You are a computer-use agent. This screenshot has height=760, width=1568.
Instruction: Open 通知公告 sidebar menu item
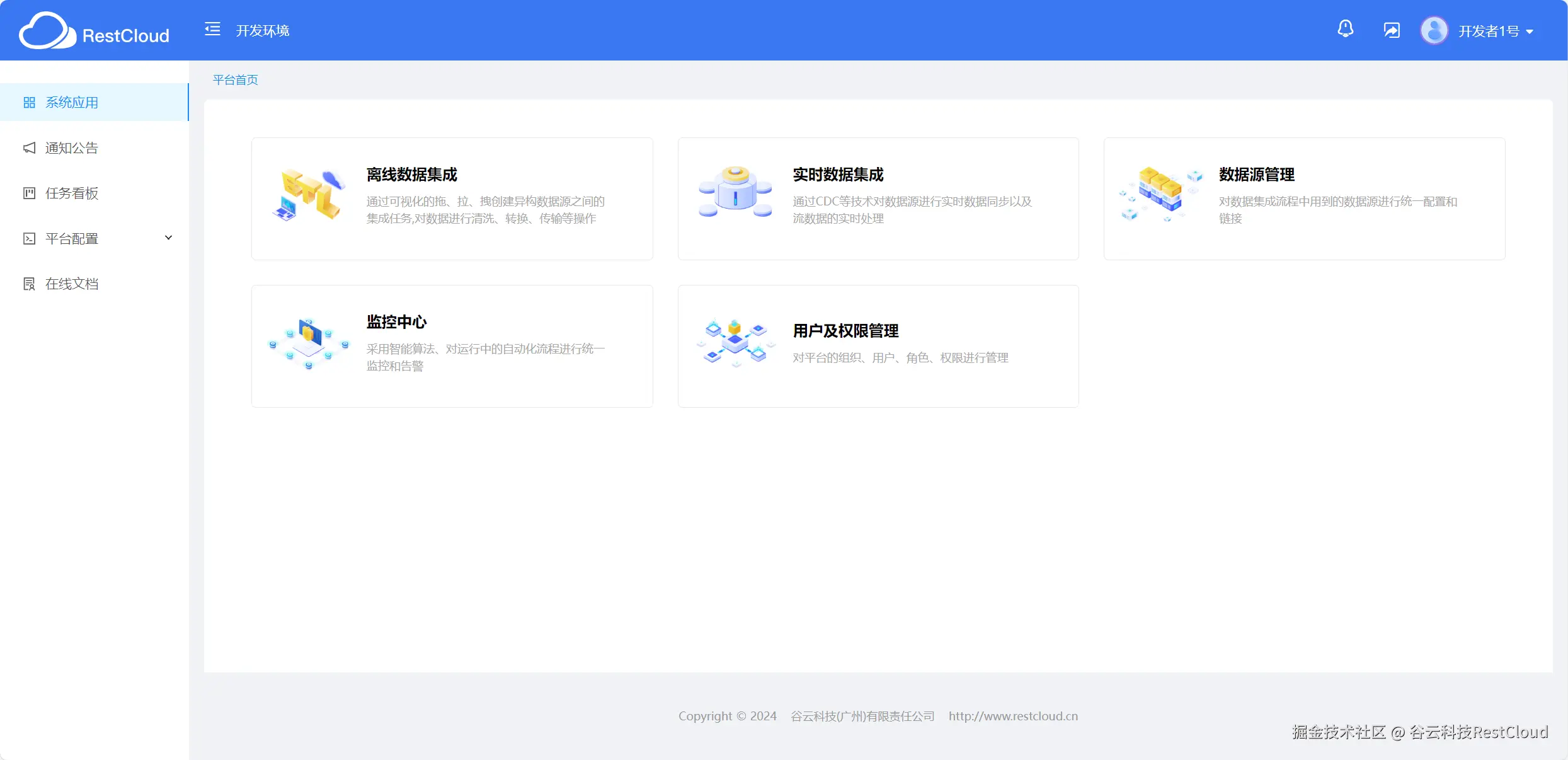(72, 147)
